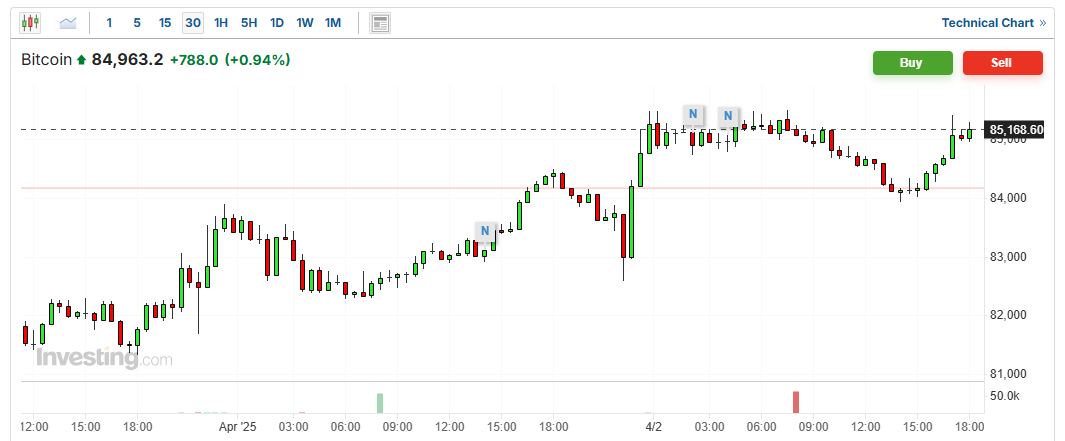Select the 1 minute timeframe
The height and width of the screenshot is (441, 1065).
109,22
